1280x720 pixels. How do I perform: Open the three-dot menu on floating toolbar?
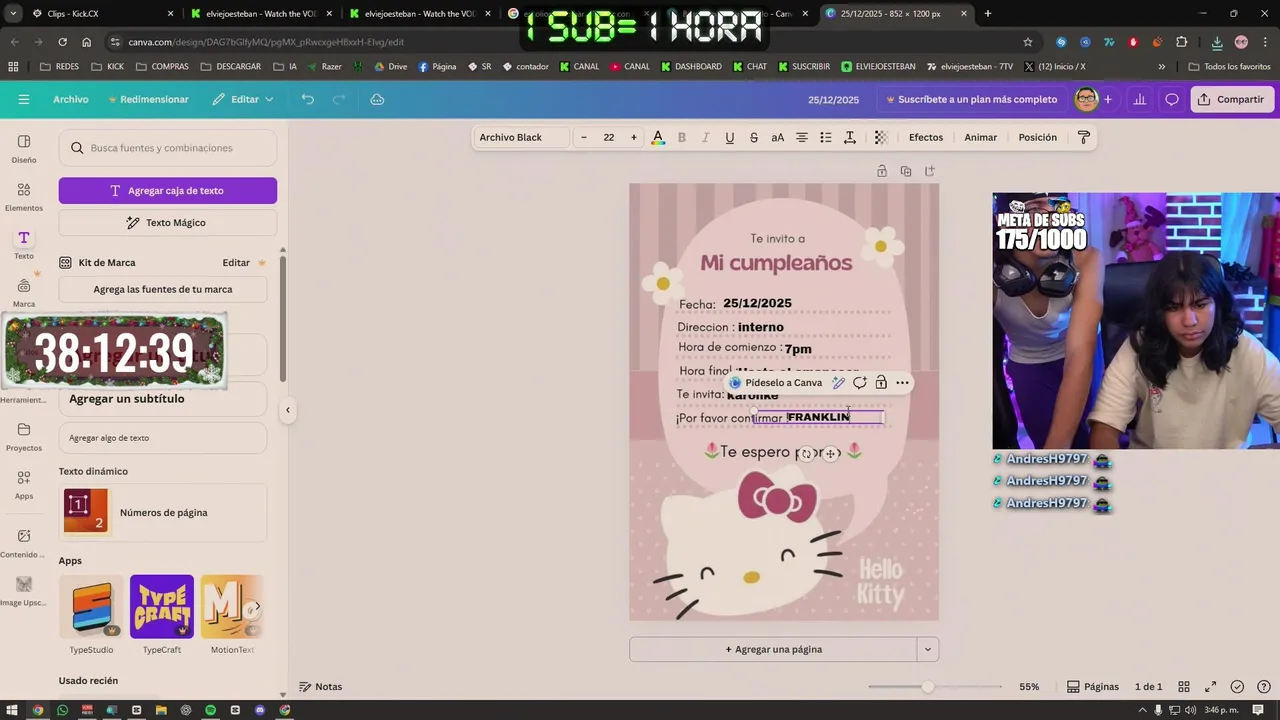tap(902, 383)
